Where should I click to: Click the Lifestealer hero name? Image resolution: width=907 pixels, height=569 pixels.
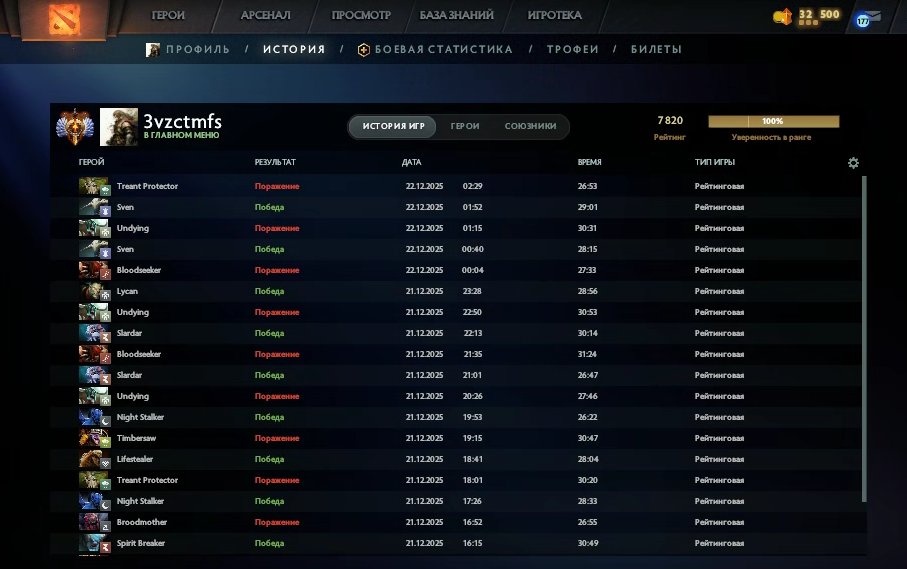coord(135,459)
